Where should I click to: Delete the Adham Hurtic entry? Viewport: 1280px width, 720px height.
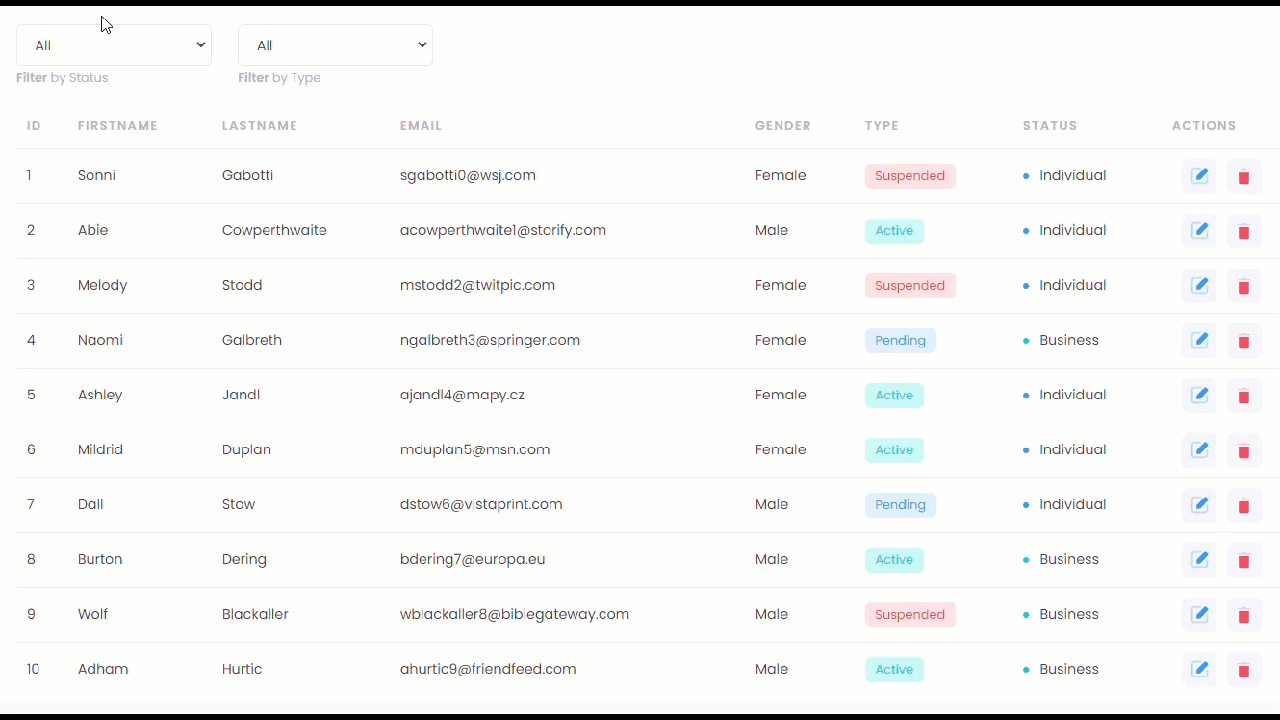[1244, 670]
